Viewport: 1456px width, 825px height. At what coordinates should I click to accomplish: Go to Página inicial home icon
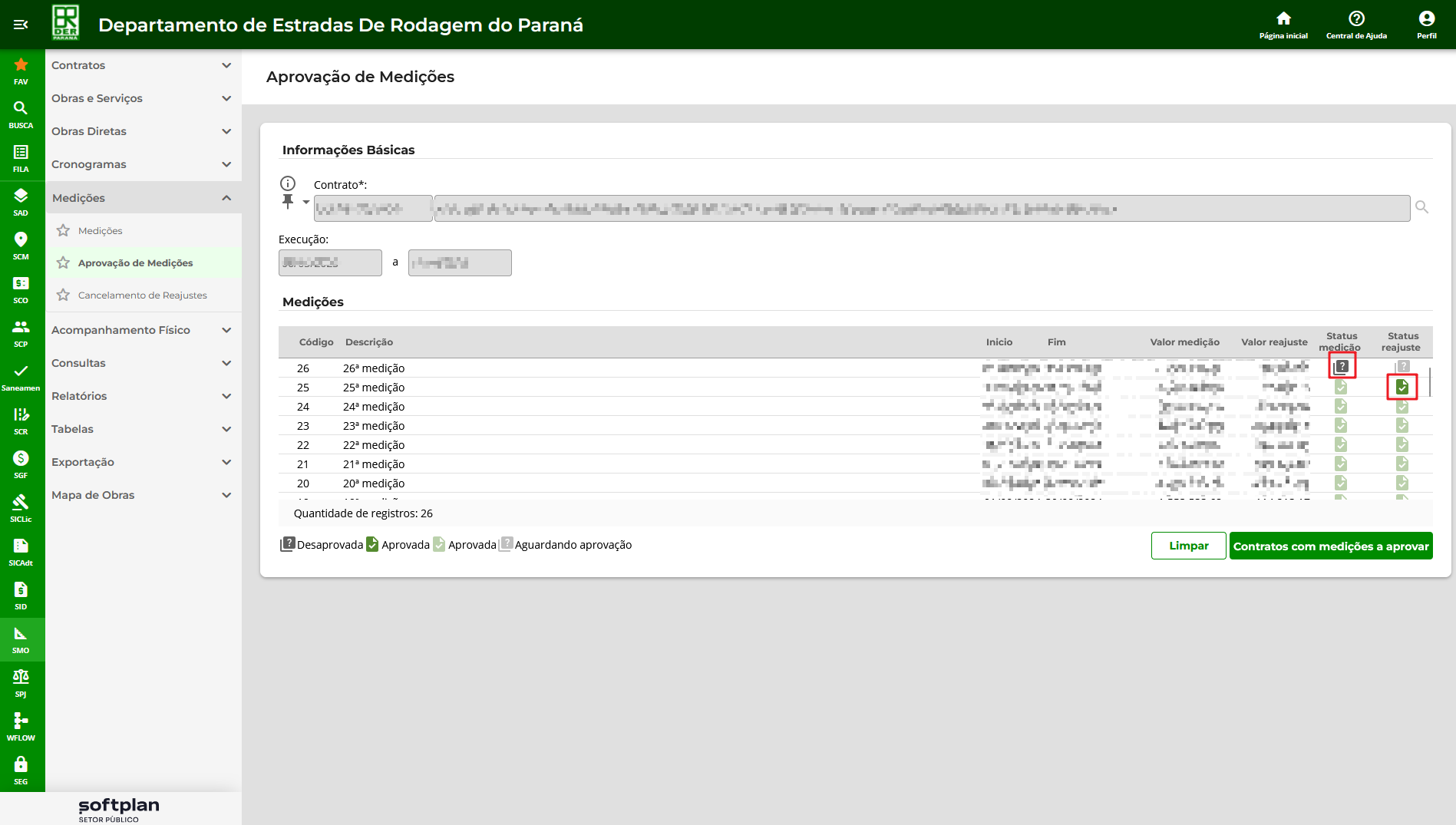tap(1283, 19)
